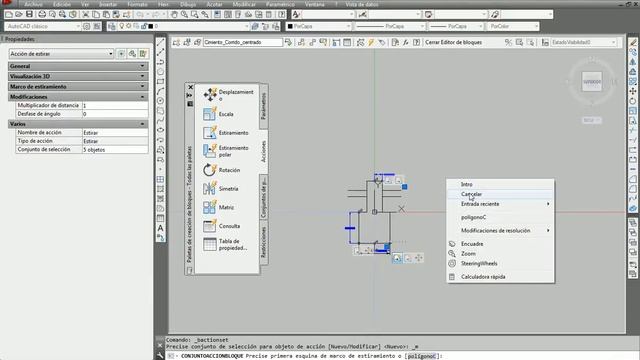Screen dimensions: 640x360
Task: Open the Modificar menu
Action: [x=244, y=4]
